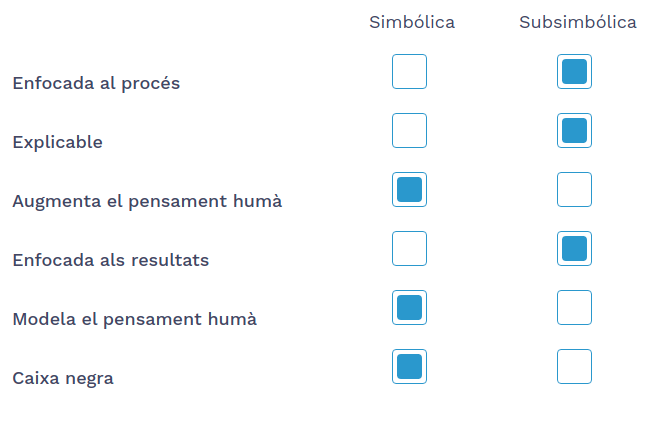Uncheck Simbólica for Augmenta el pensament humà
This screenshot has width=652, height=433.
tap(409, 190)
